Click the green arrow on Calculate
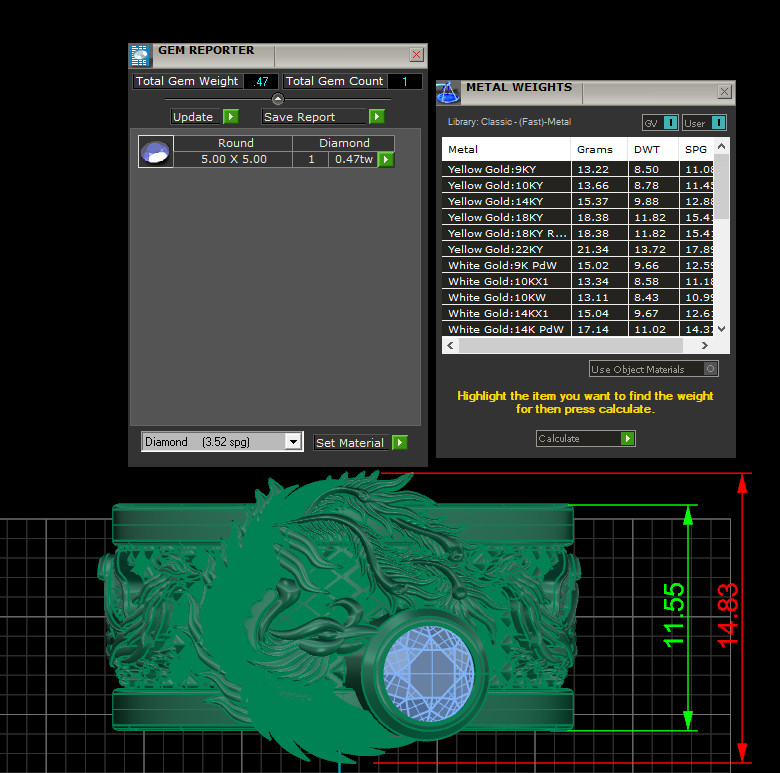The height and width of the screenshot is (773, 780). coord(627,439)
